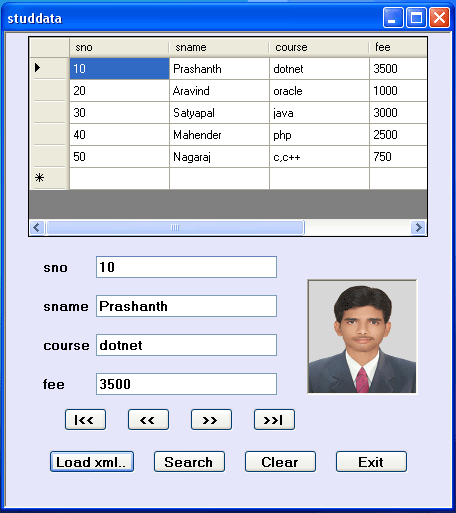This screenshot has height=513, width=456.
Task: Select the dotnet course cell in grid
Action: click(x=319, y=68)
